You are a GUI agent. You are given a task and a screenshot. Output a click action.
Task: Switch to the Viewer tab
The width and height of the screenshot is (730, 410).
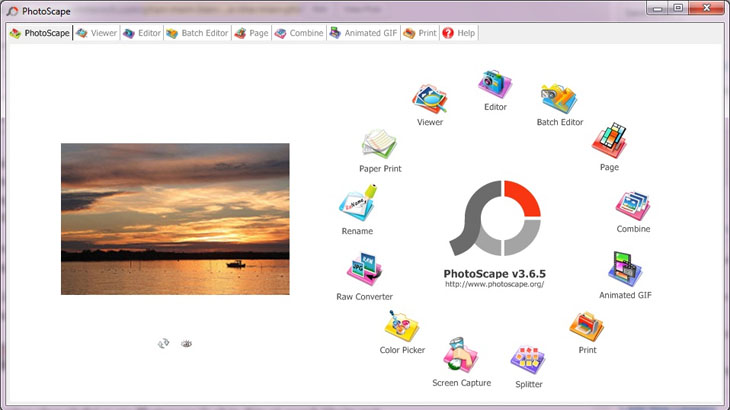coord(97,33)
